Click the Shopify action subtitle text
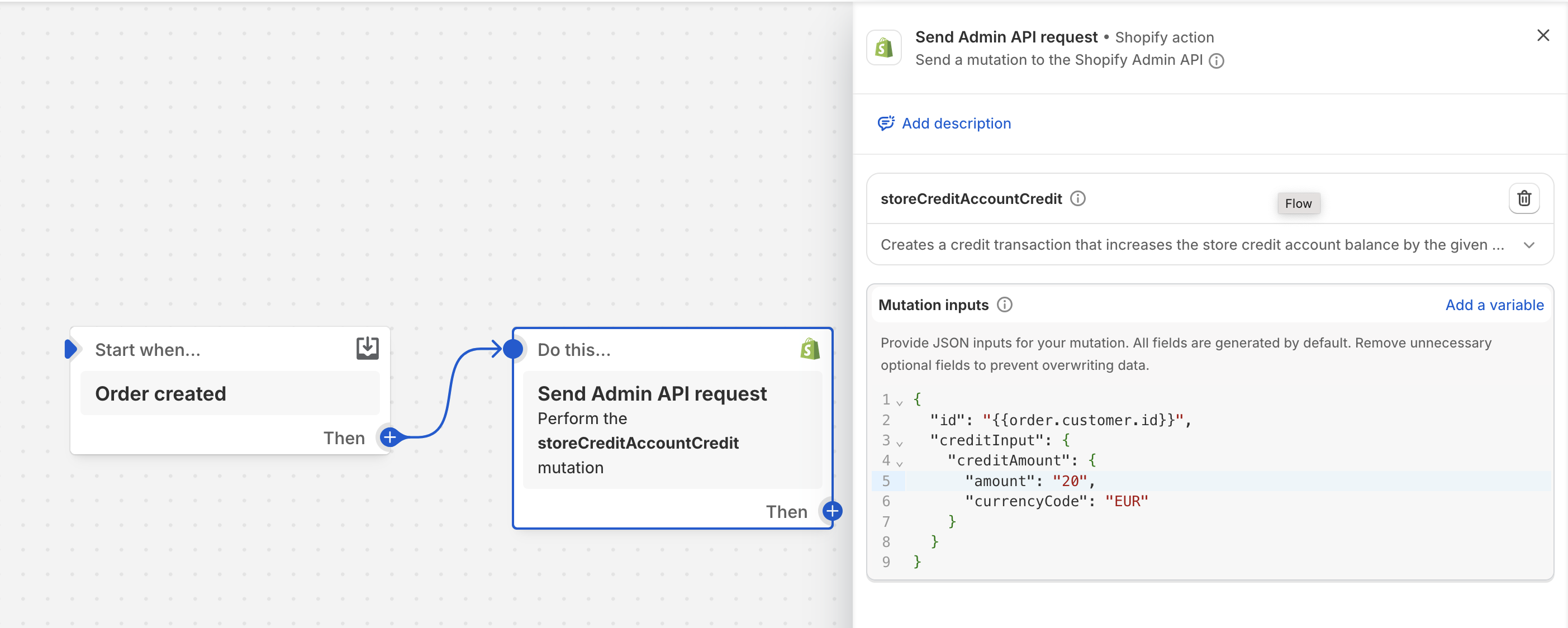1568x628 pixels. (x=1164, y=38)
